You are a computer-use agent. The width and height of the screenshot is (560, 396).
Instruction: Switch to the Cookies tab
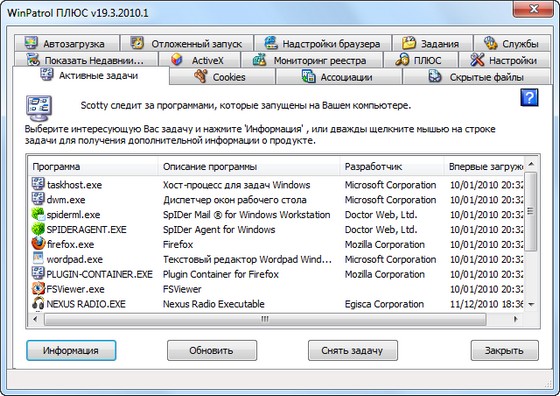(x=222, y=77)
